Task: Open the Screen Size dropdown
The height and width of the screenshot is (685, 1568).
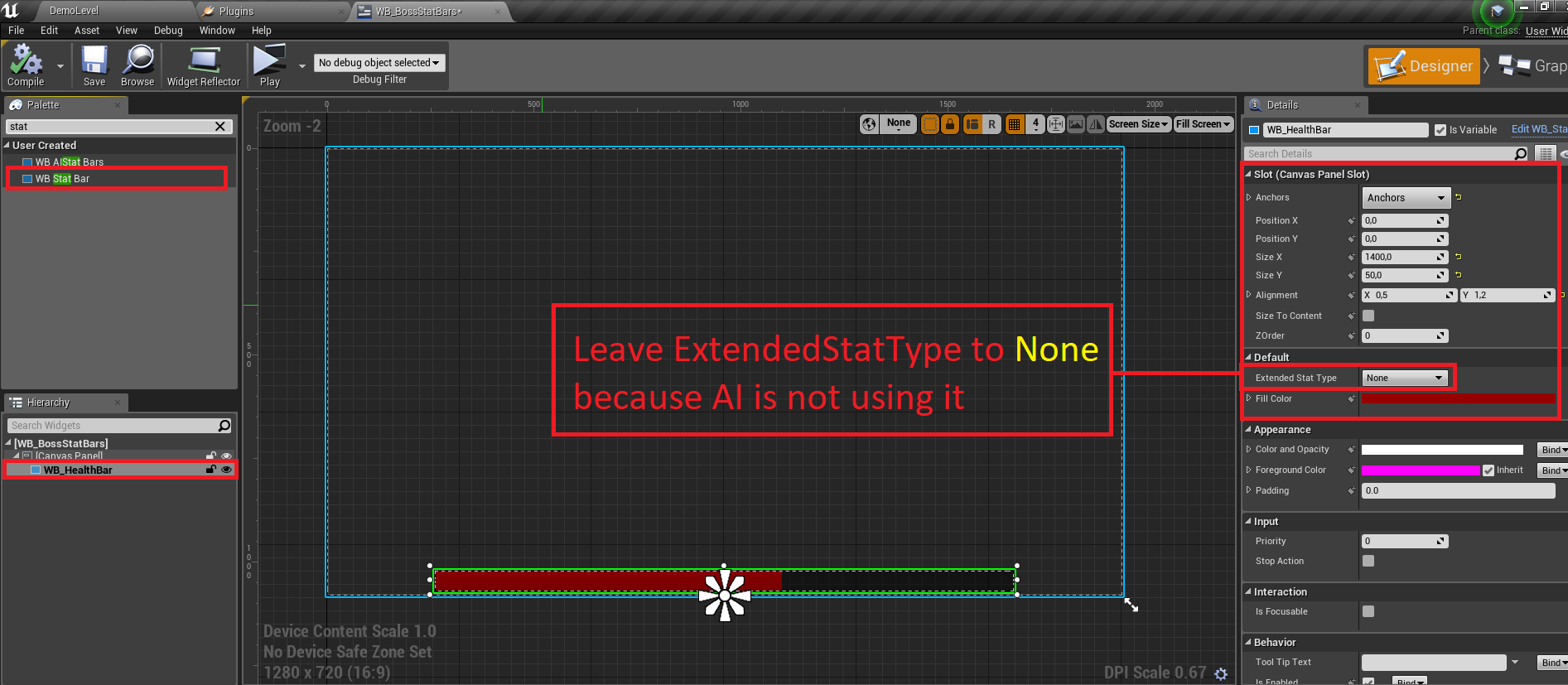Action: click(1138, 124)
